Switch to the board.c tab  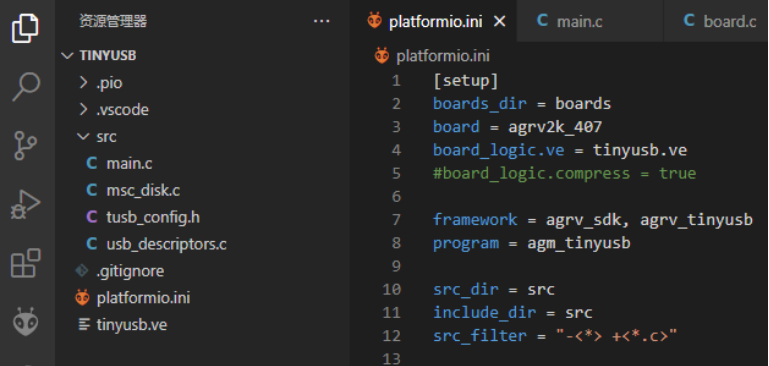coord(720,21)
